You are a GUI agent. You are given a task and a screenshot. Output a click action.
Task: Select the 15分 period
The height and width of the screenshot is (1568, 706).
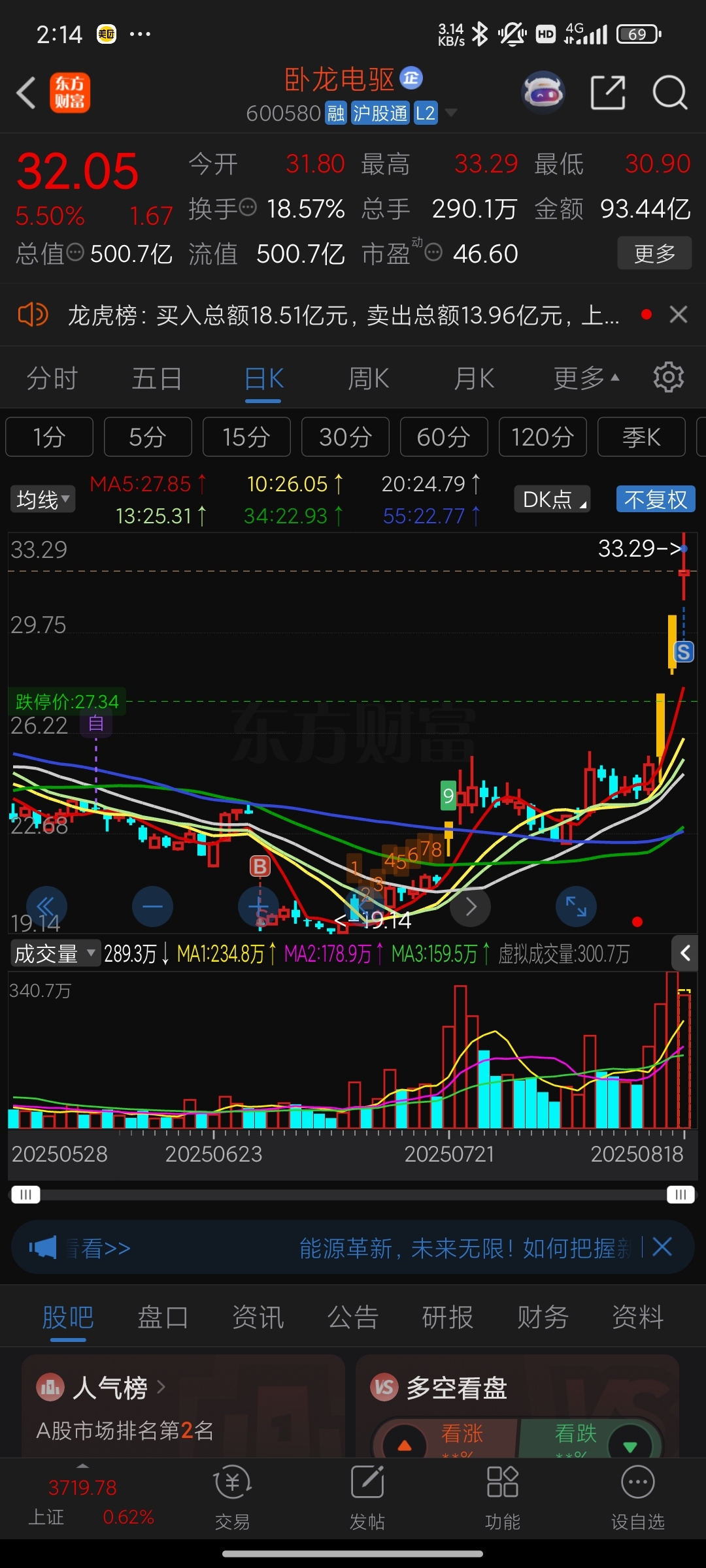click(x=246, y=436)
